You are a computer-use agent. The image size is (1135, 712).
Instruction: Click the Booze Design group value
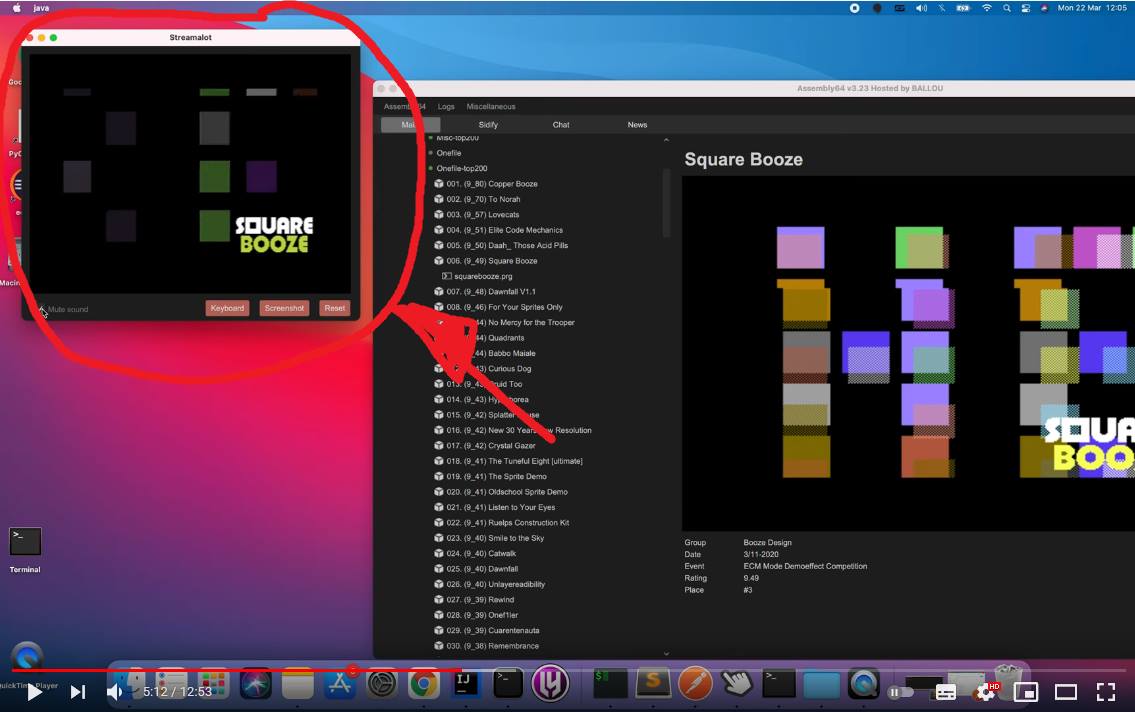pos(767,543)
